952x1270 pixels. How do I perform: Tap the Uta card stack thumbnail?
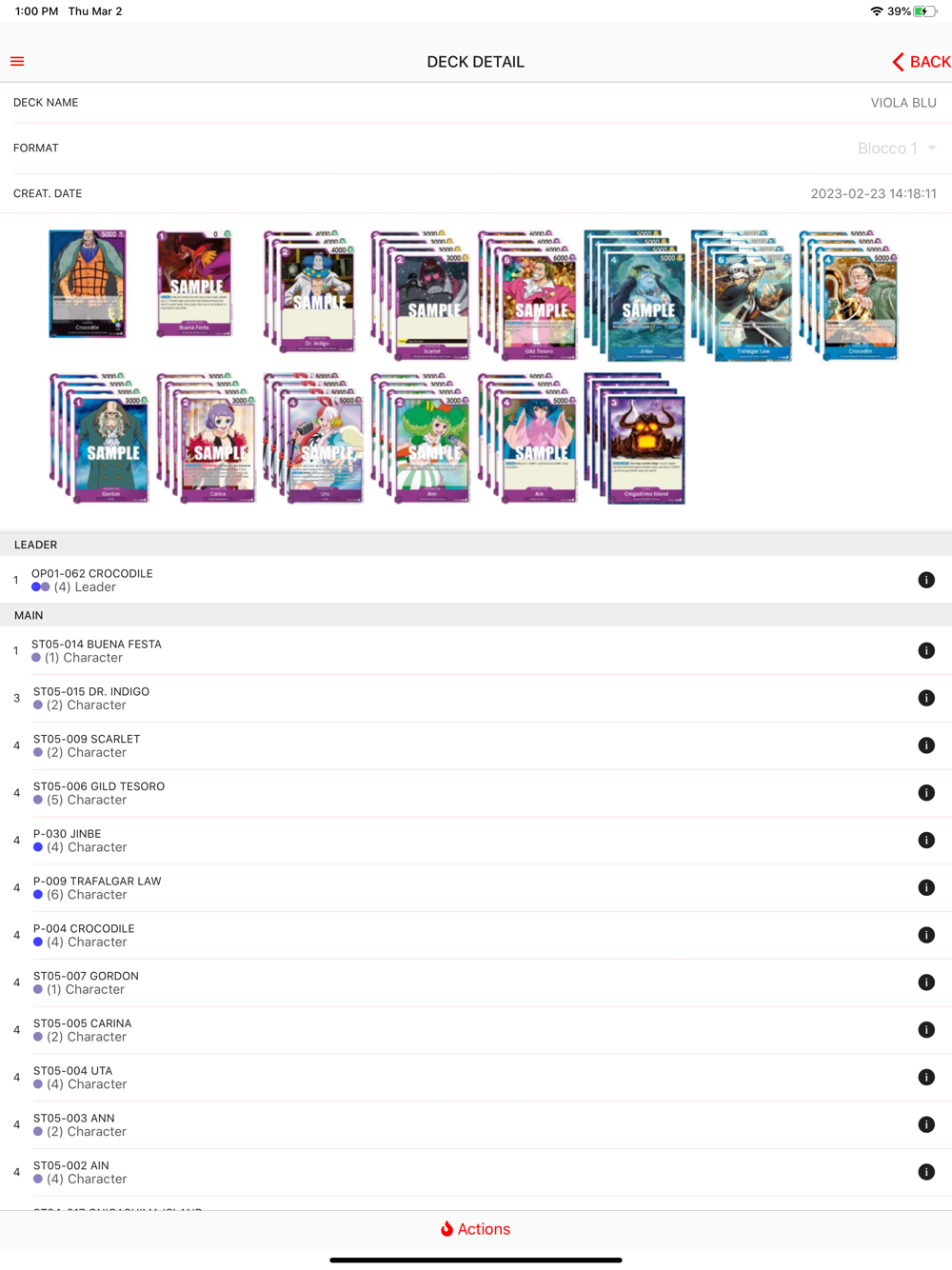(x=314, y=438)
